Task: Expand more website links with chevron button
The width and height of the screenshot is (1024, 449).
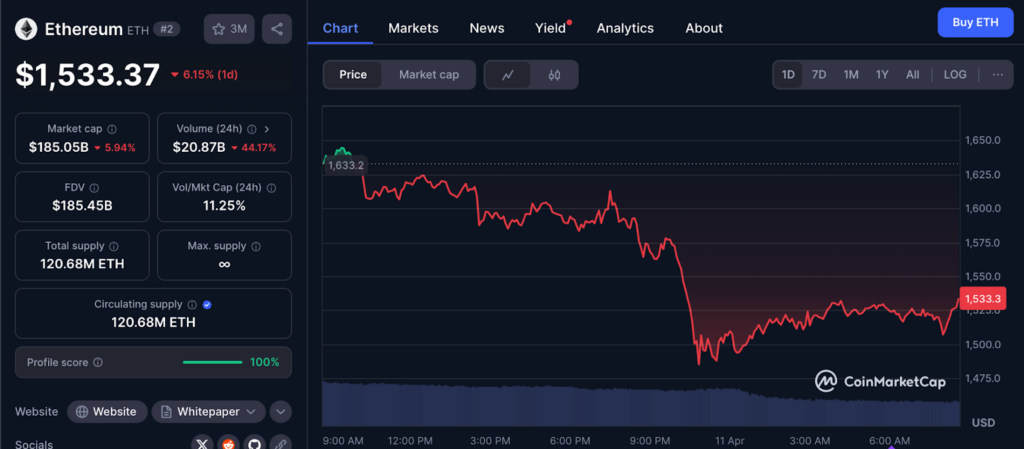Action: 280,412
